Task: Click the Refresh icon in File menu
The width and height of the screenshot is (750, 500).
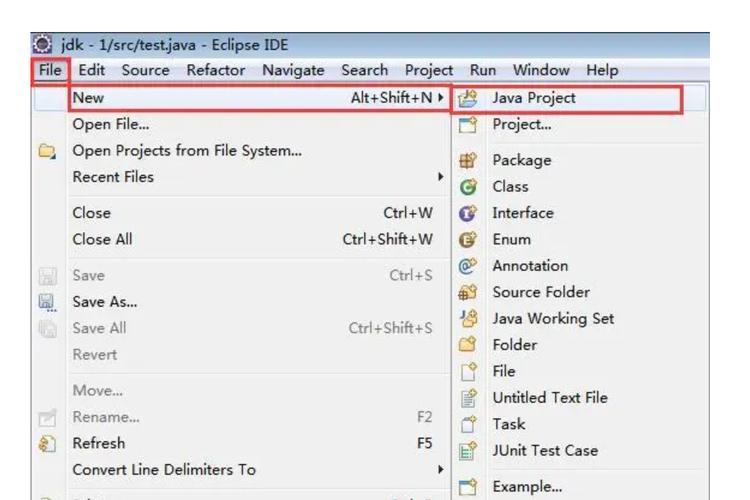Action: (46, 444)
